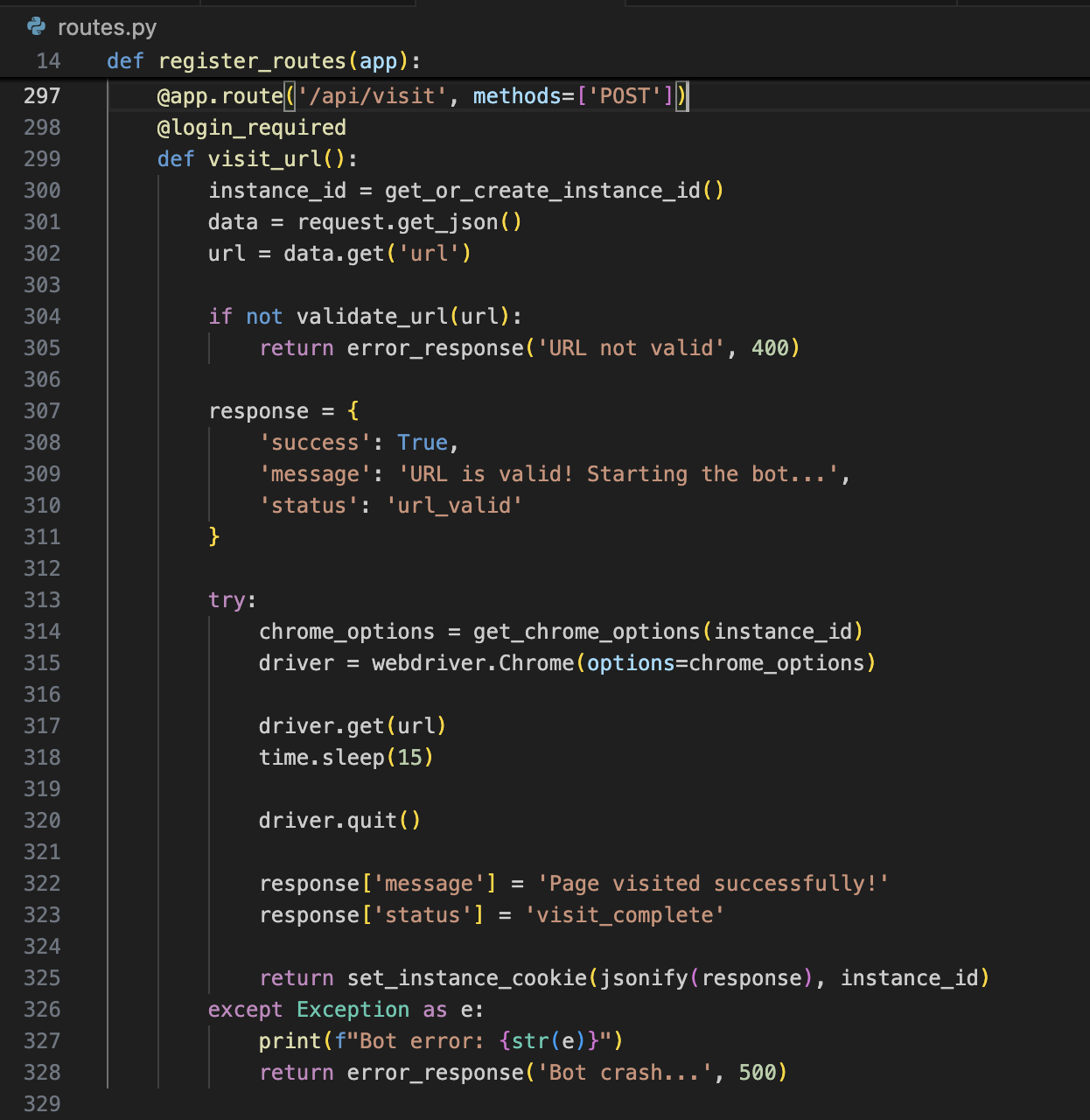Screen dimensions: 1090x1120
Task: Click 'get_or_create_instance_id' on line 300
Action: point(543,191)
